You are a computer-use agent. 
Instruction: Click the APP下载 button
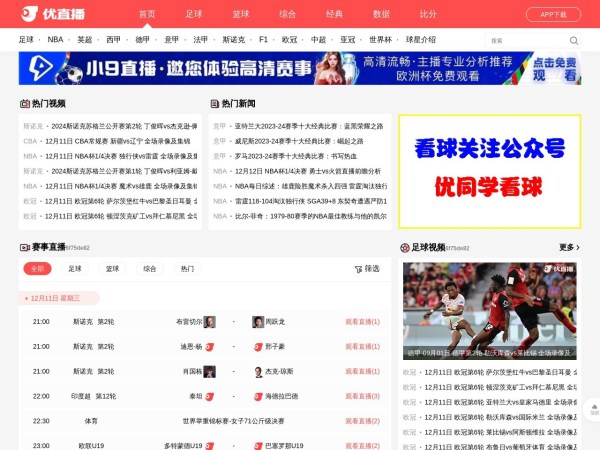(553, 14)
